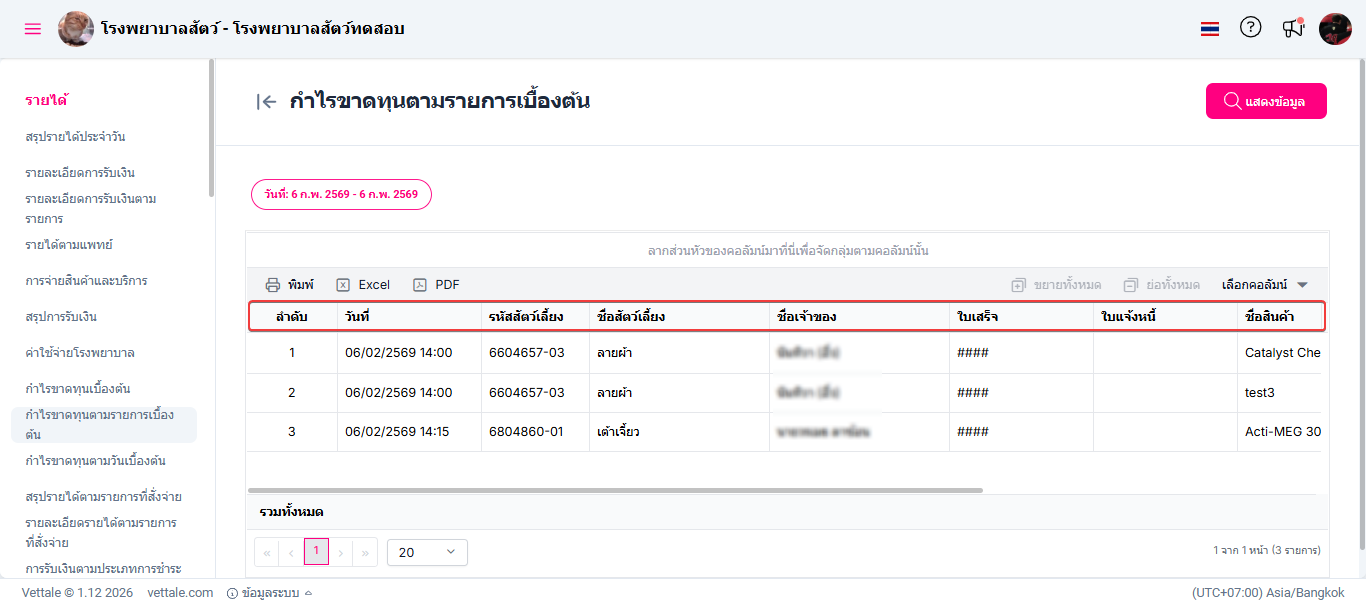This screenshot has width=1366, height=607.
Task: Go to next page arrow
Action: point(341,552)
